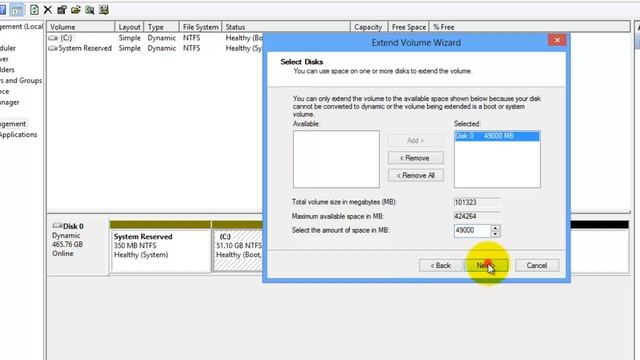Sort by the Free Space column header
This screenshot has height=360, width=640.
tap(409, 27)
